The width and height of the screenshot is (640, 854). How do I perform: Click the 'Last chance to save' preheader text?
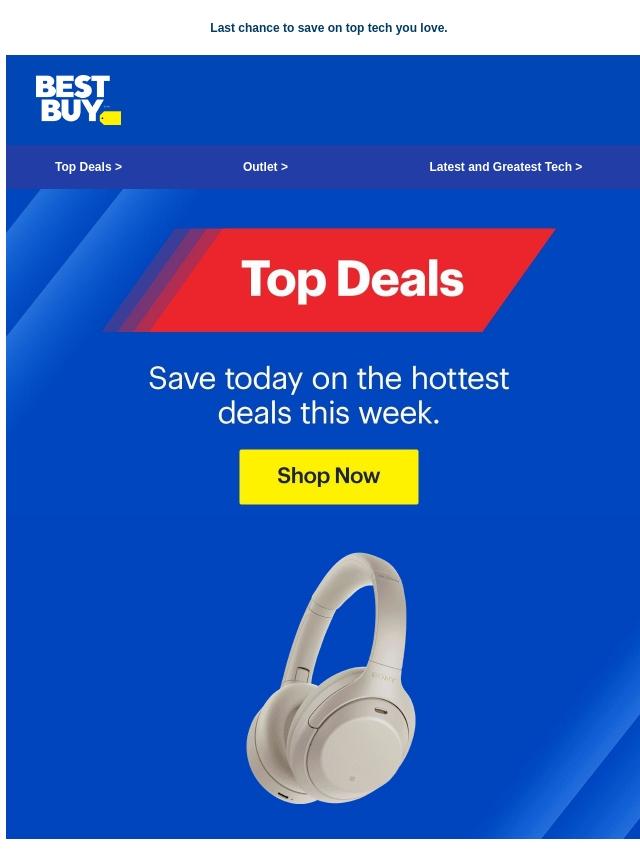click(328, 28)
